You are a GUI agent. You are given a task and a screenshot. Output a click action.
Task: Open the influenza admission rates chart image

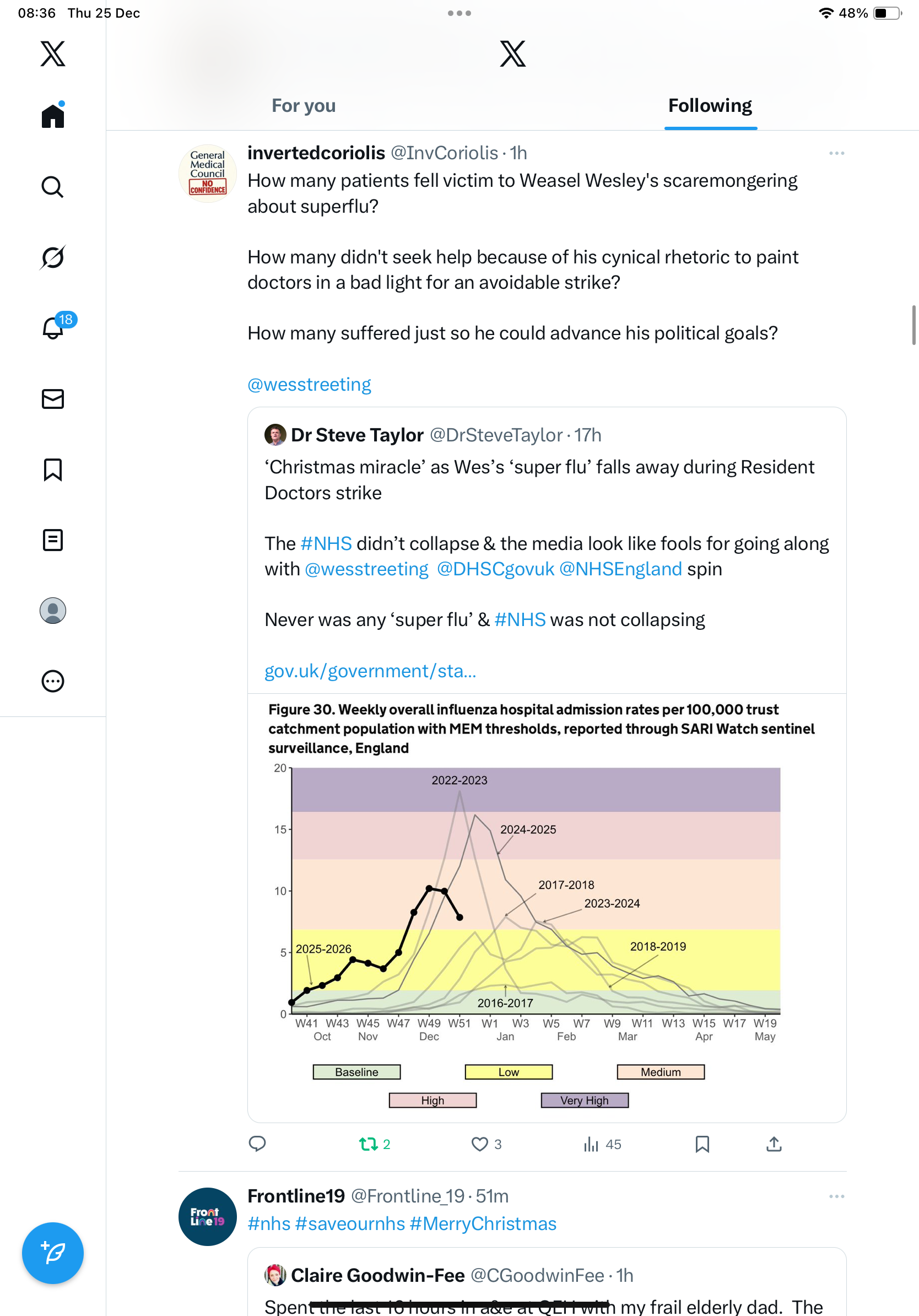[x=547, y=907]
